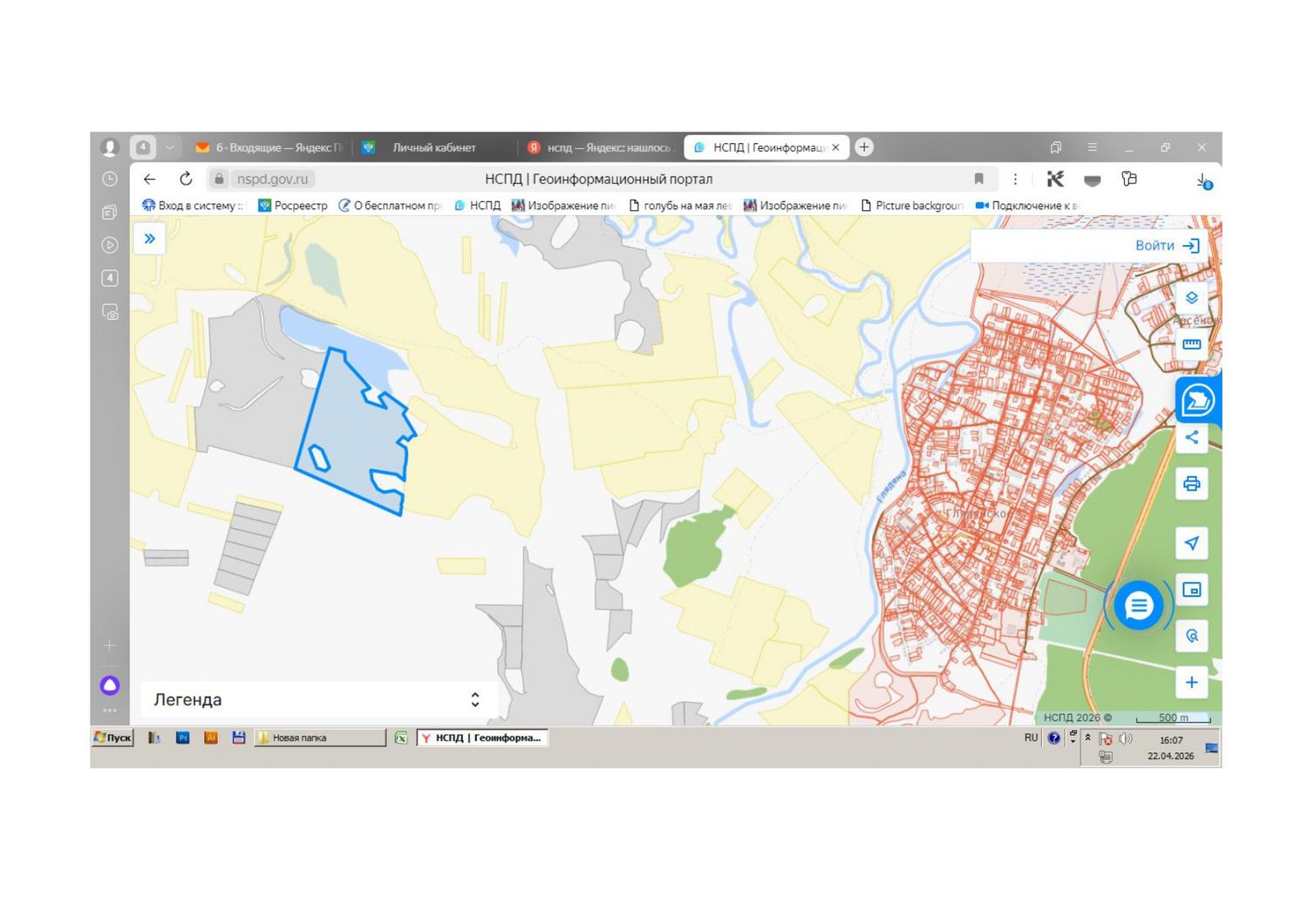1308x924 pixels.
Task: Open the Подключение к bookmark
Action: pyautogui.click(x=1027, y=206)
